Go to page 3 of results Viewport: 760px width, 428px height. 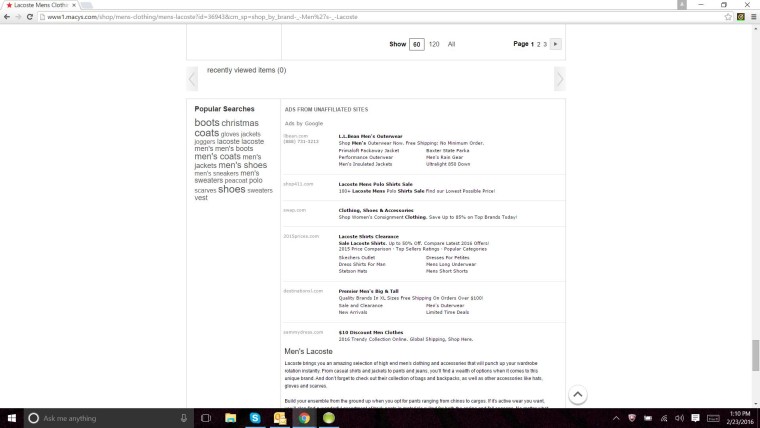[x=545, y=44]
